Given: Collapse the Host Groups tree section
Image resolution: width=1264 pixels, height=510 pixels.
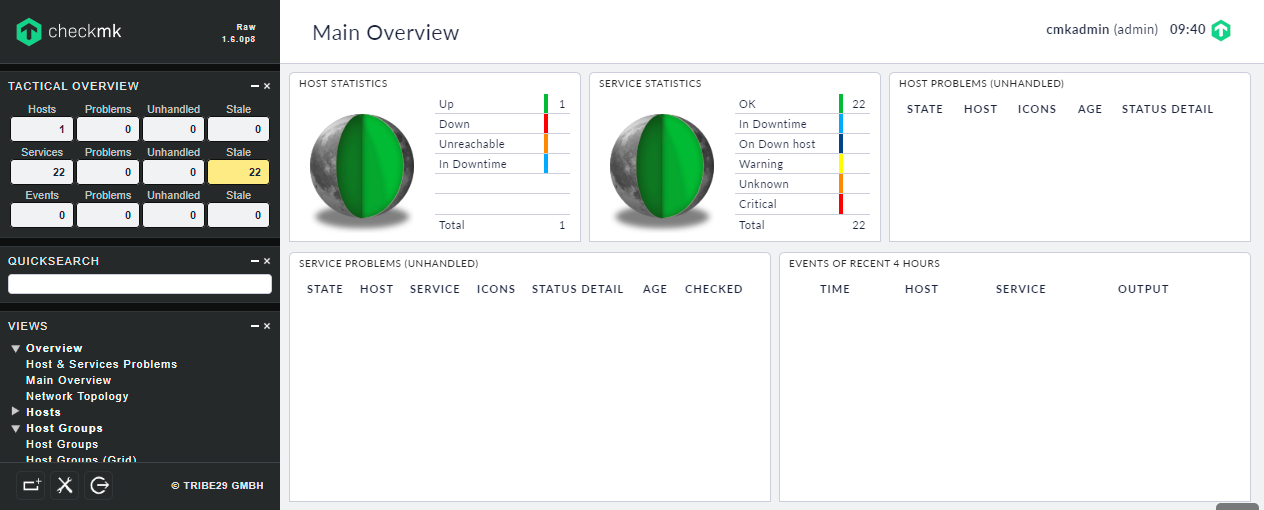Looking at the screenshot, I should (16, 428).
